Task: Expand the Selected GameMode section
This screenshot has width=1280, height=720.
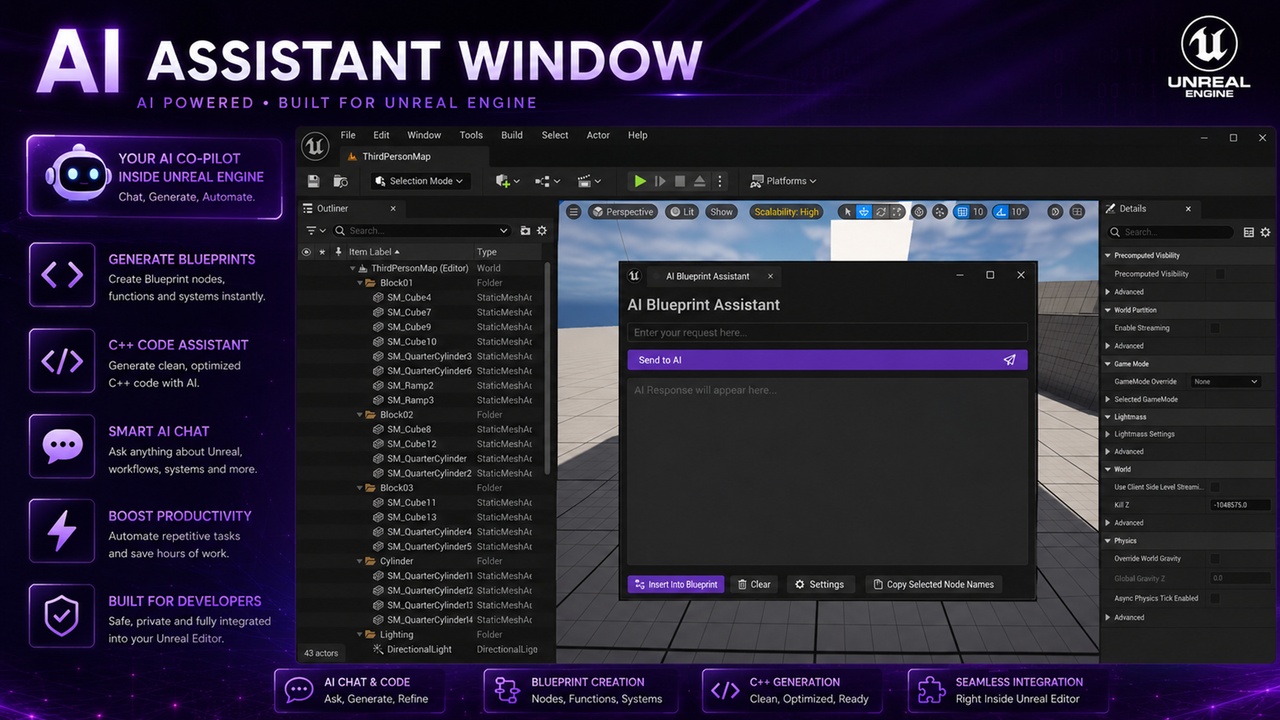Action: (1108, 400)
